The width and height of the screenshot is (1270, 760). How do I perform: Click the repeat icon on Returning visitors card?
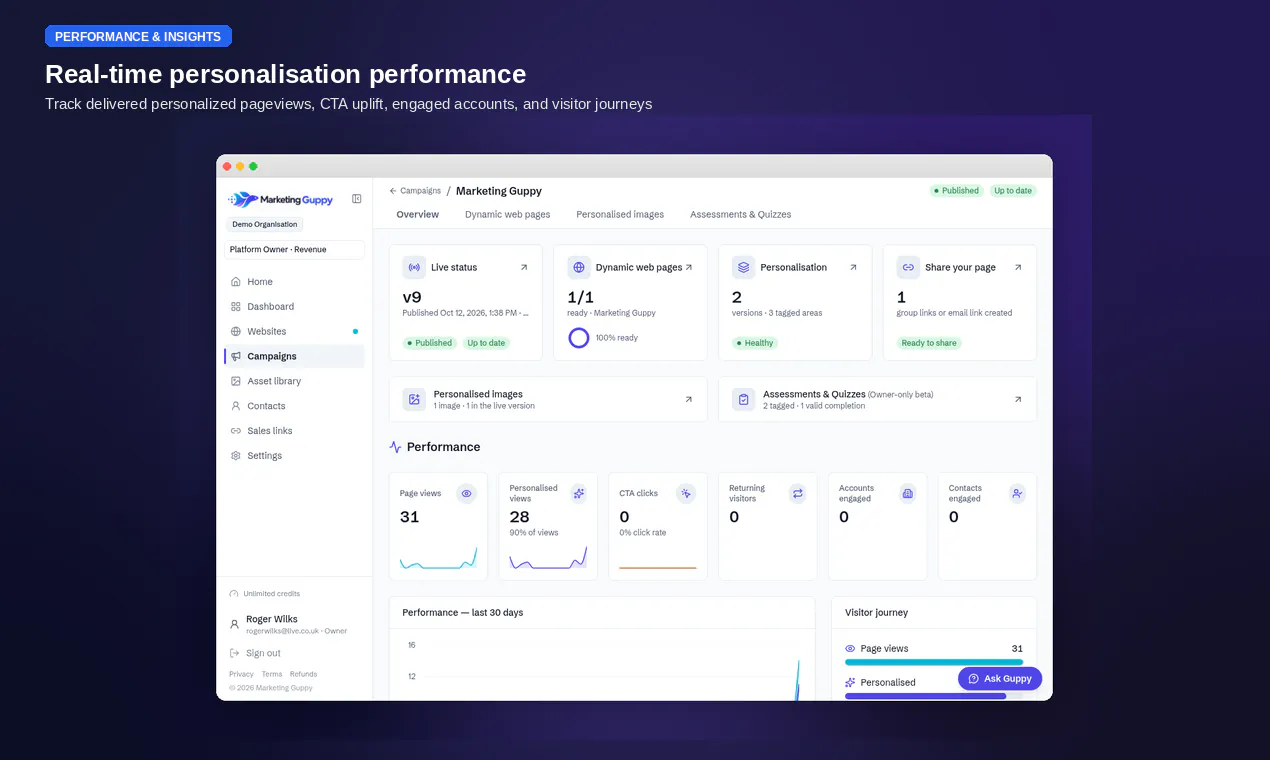(797, 493)
